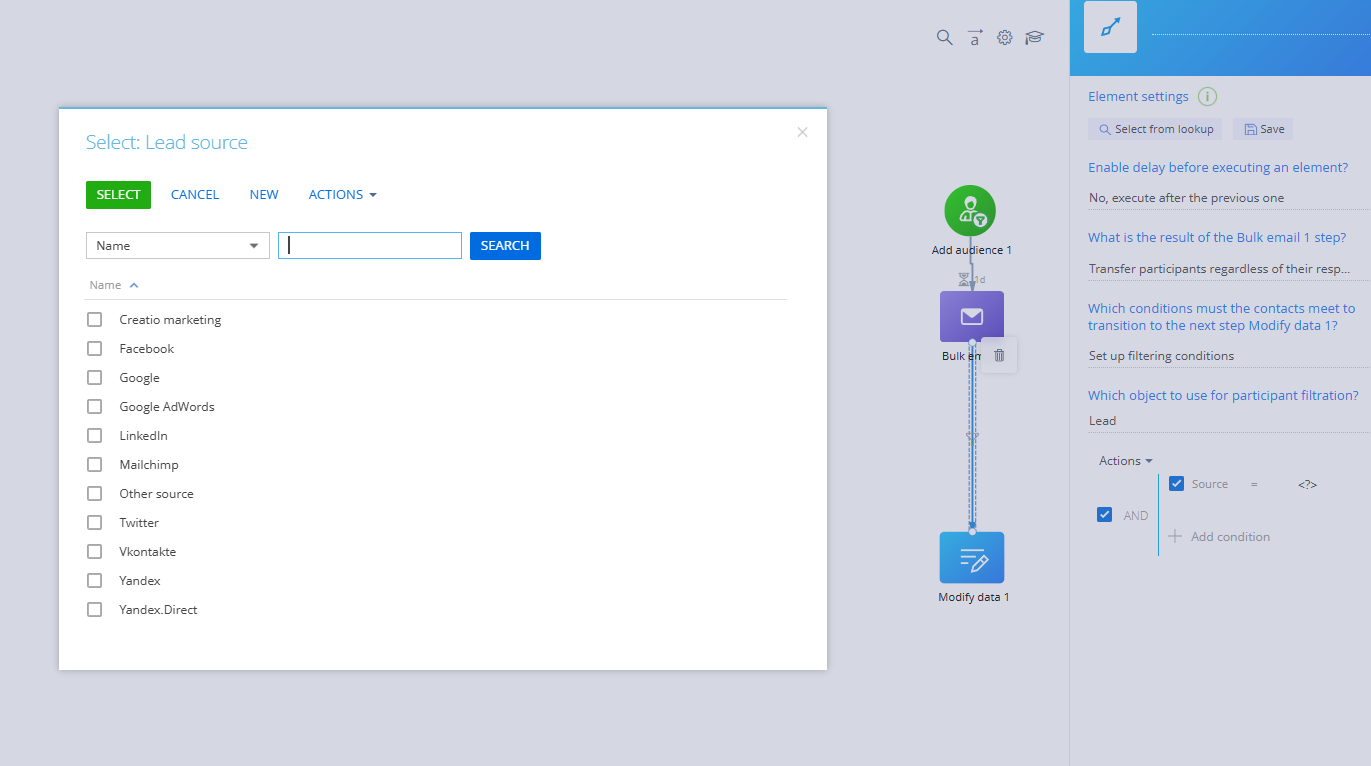Viewport: 1371px width, 766px height.
Task: Open the 'Transfer participants regardless' result dropdown
Action: coord(1229,269)
